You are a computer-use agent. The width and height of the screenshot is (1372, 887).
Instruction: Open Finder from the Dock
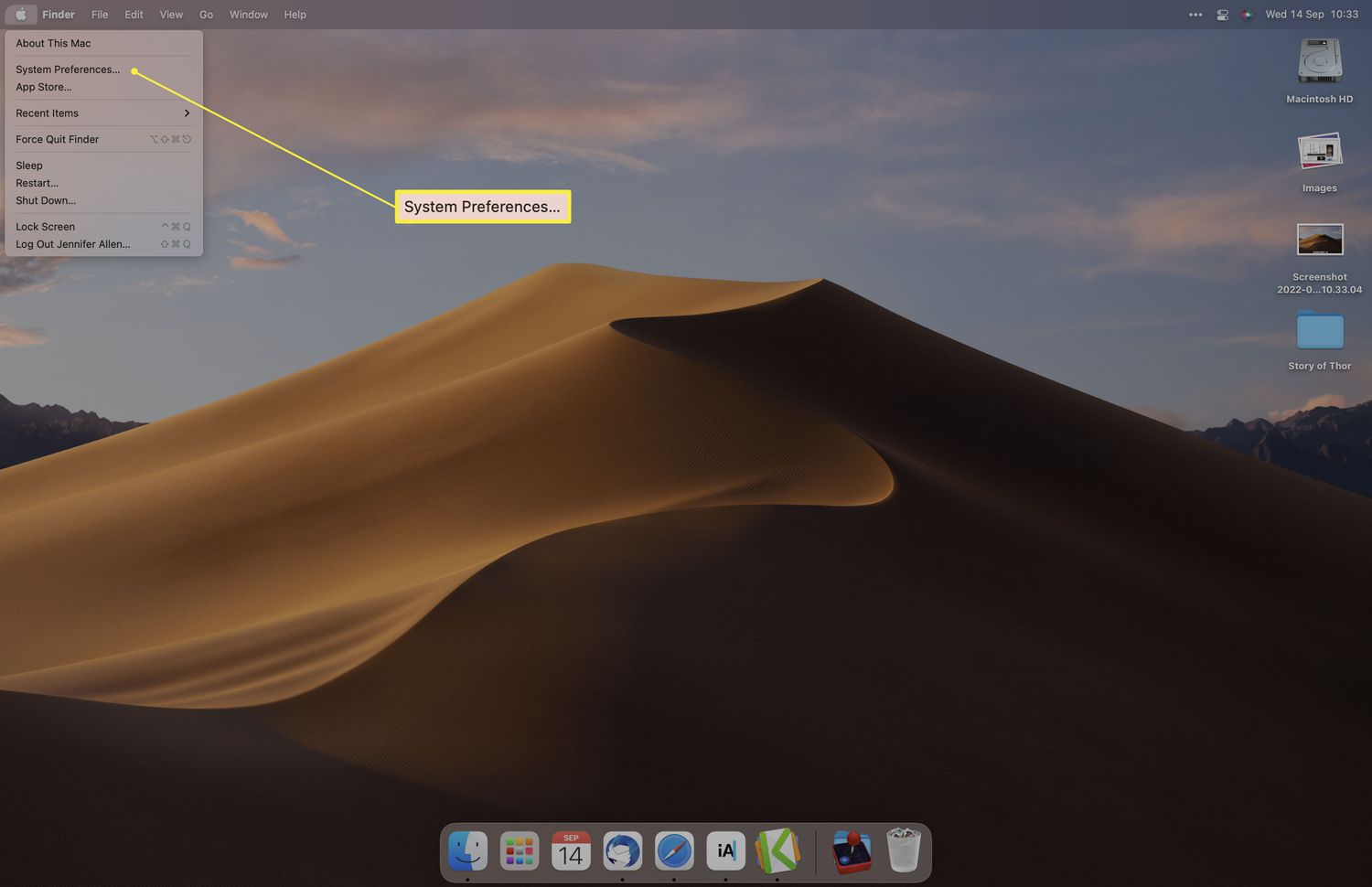[467, 851]
